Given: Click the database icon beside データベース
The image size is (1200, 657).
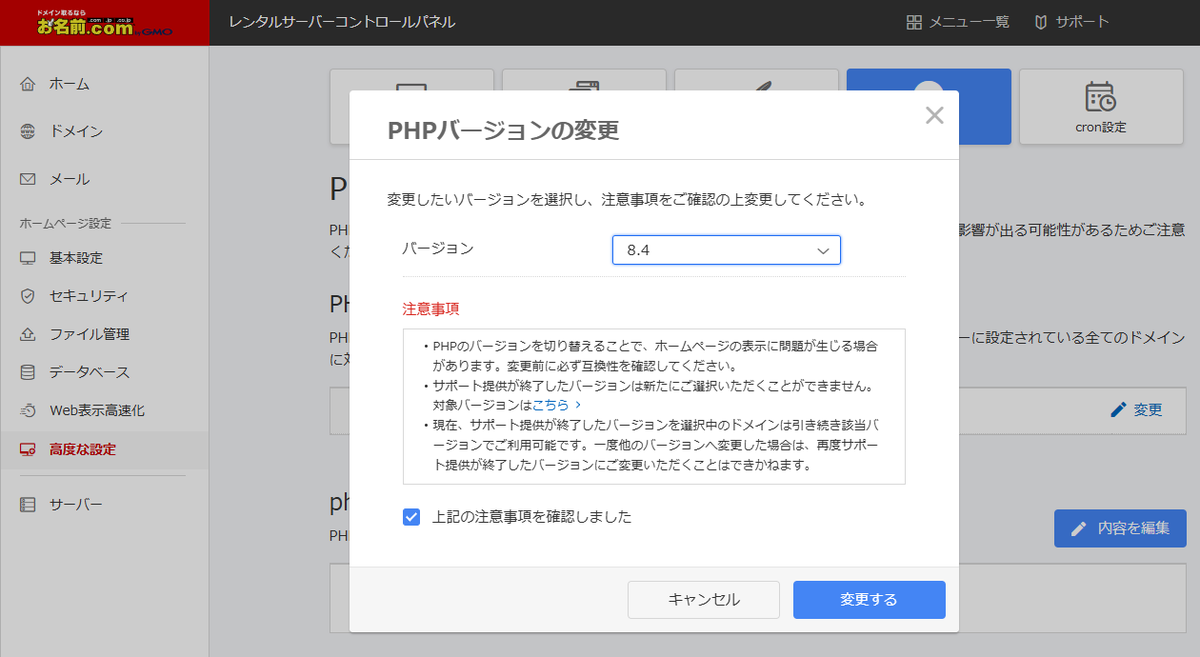Looking at the screenshot, I should pyautogui.click(x=28, y=372).
